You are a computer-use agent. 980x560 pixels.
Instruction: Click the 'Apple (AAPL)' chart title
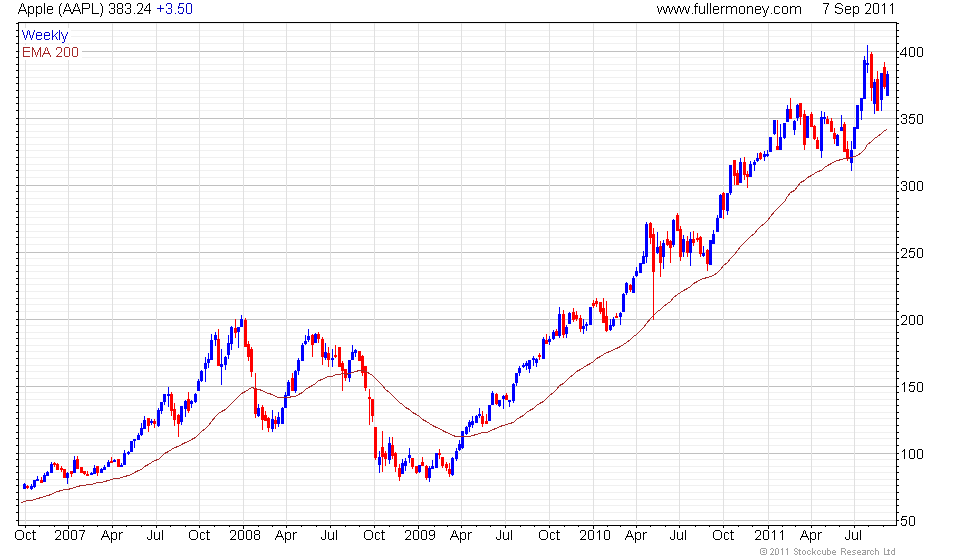61,9
